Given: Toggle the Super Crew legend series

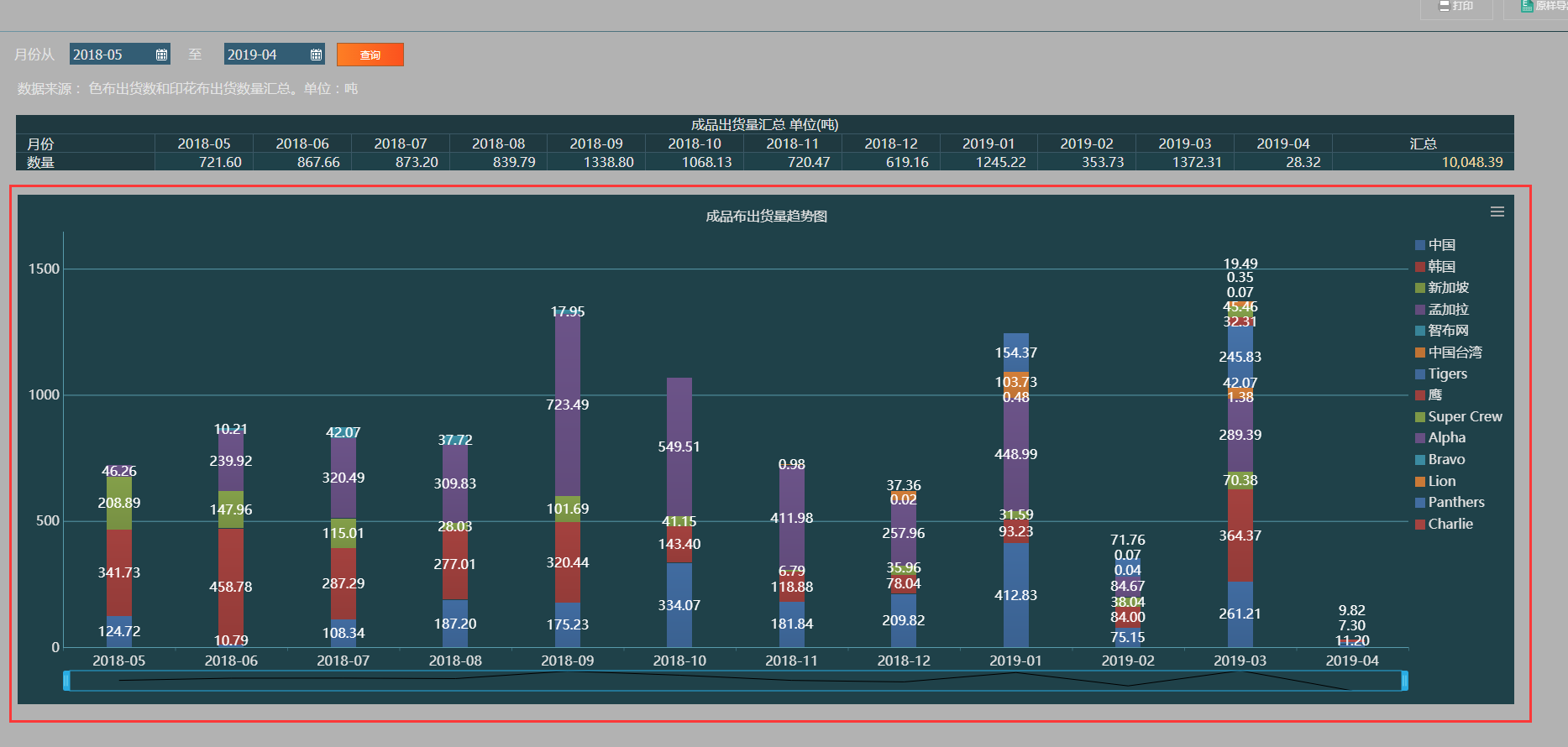Looking at the screenshot, I should [x=1459, y=416].
